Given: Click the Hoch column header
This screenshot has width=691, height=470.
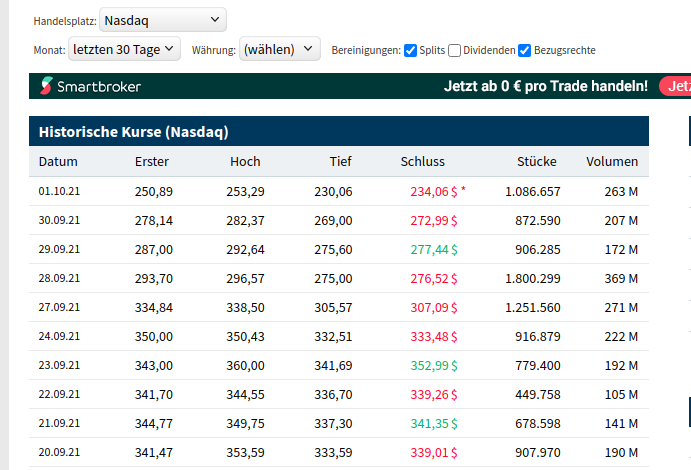Looking at the screenshot, I should tap(245, 161).
